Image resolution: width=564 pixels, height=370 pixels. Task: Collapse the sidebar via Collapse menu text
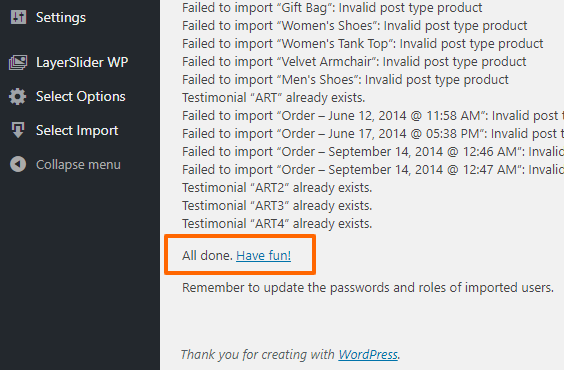click(x=78, y=164)
